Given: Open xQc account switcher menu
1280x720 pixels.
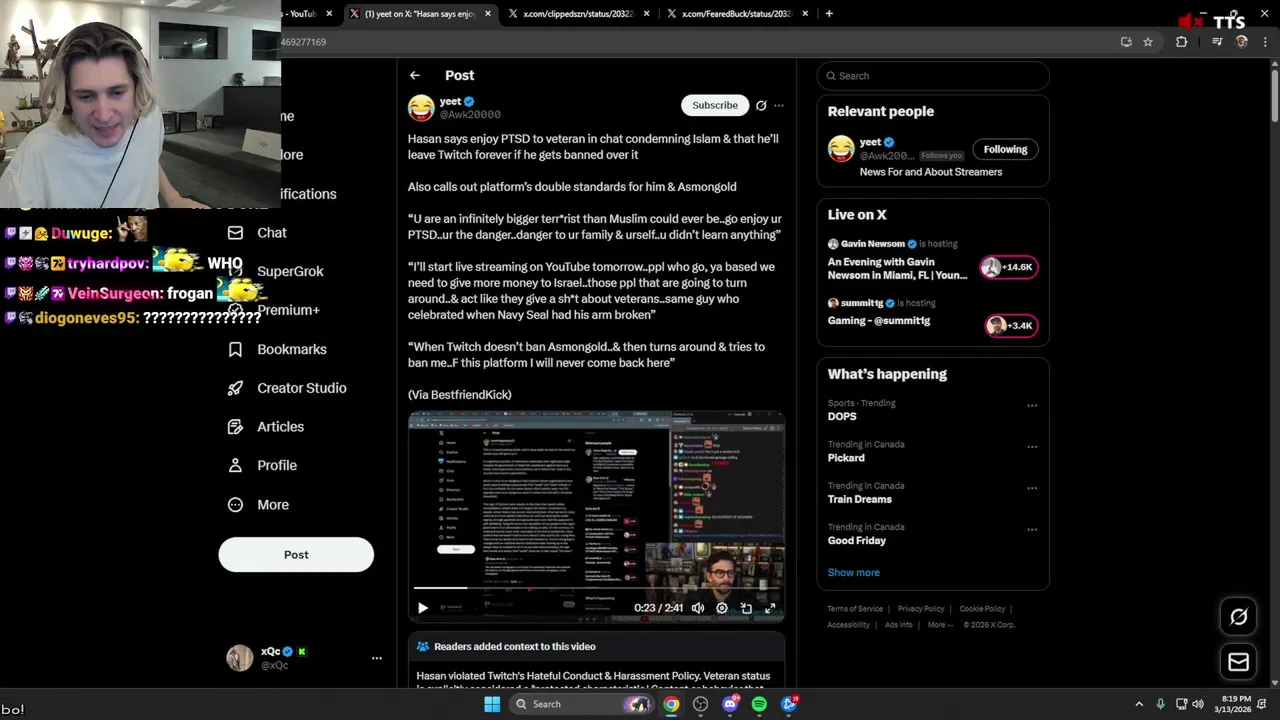Looking at the screenshot, I should point(377,658).
